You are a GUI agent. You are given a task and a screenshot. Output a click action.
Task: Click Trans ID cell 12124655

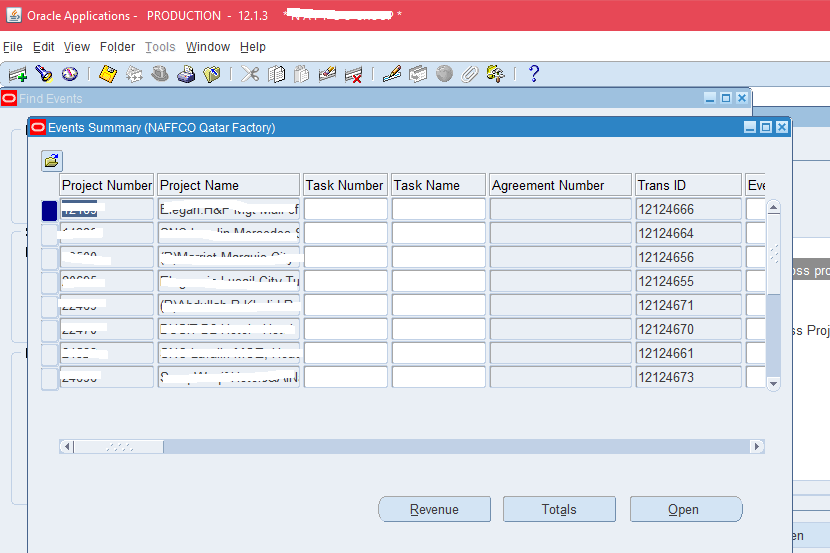[x=688, y=282]
